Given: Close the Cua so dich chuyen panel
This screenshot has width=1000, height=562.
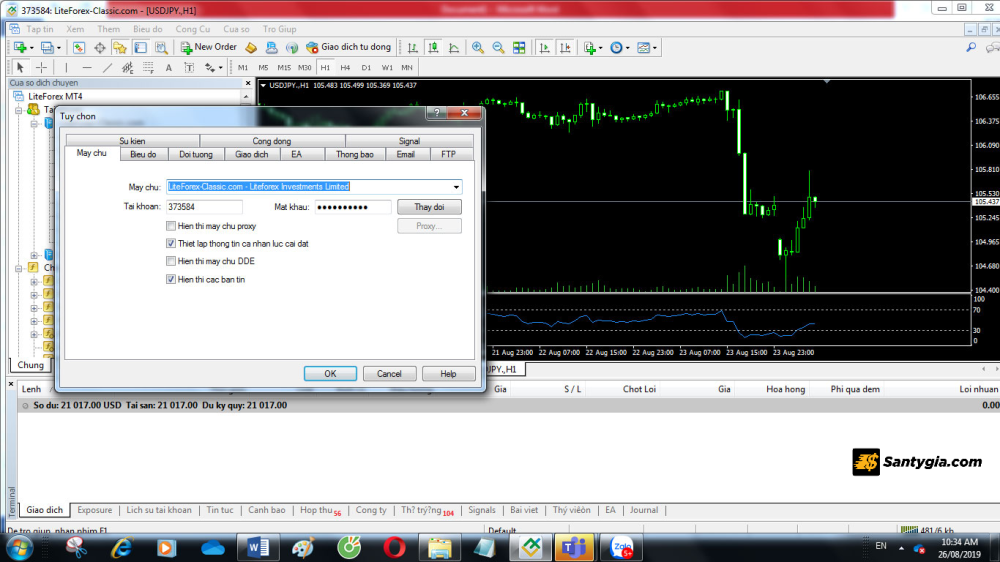Looking at the screenshot, I should [248, 83].
